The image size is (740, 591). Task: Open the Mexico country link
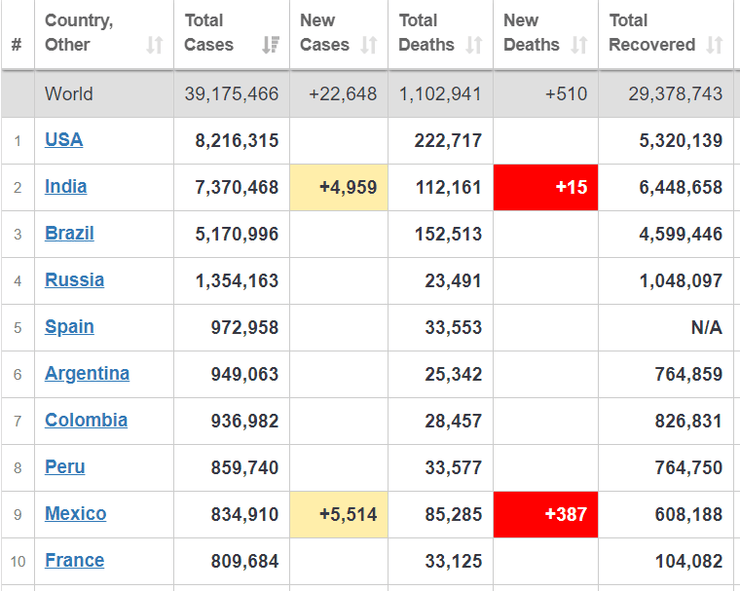[x=75, y=514]
